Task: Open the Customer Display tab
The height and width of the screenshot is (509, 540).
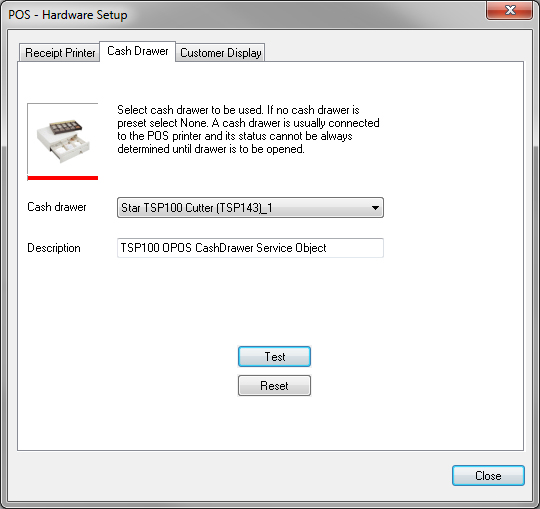Action: coord(220,53)
